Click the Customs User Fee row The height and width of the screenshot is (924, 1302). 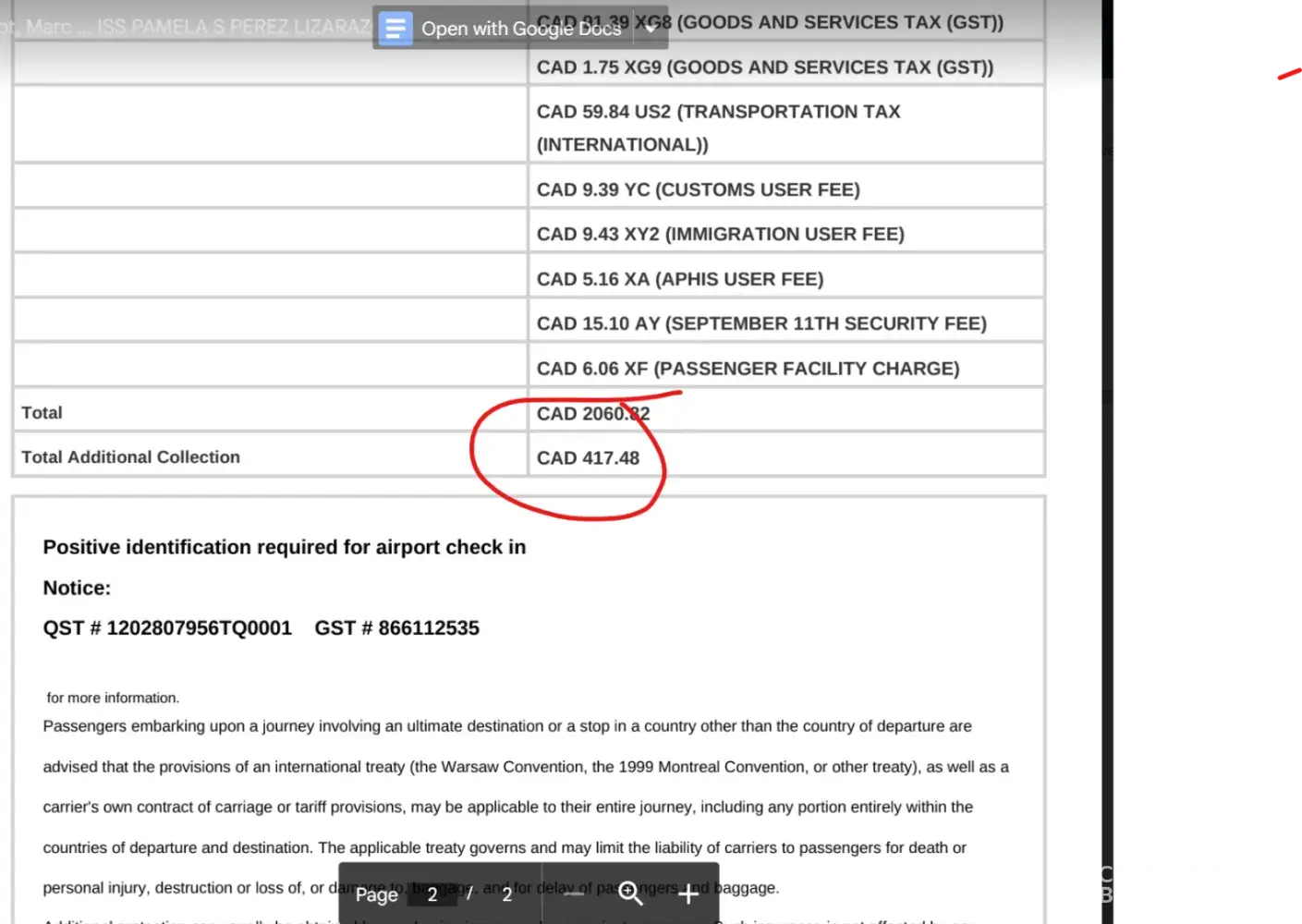pyautogui.click(x=698, y=189)
